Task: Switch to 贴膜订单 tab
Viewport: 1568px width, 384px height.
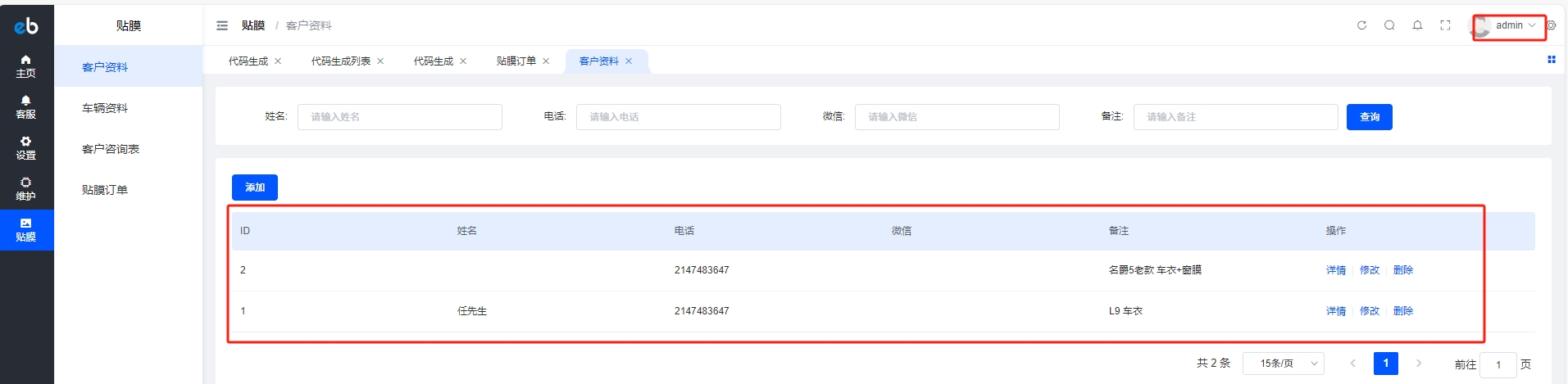Action: click(x=516, y=61)
